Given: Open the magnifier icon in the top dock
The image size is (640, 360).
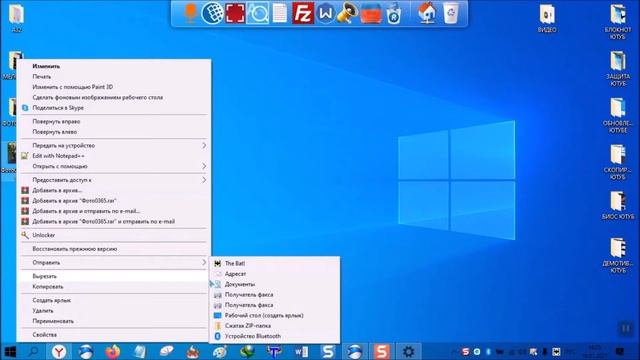Looking at the screenshot, I should pos(258,13).
